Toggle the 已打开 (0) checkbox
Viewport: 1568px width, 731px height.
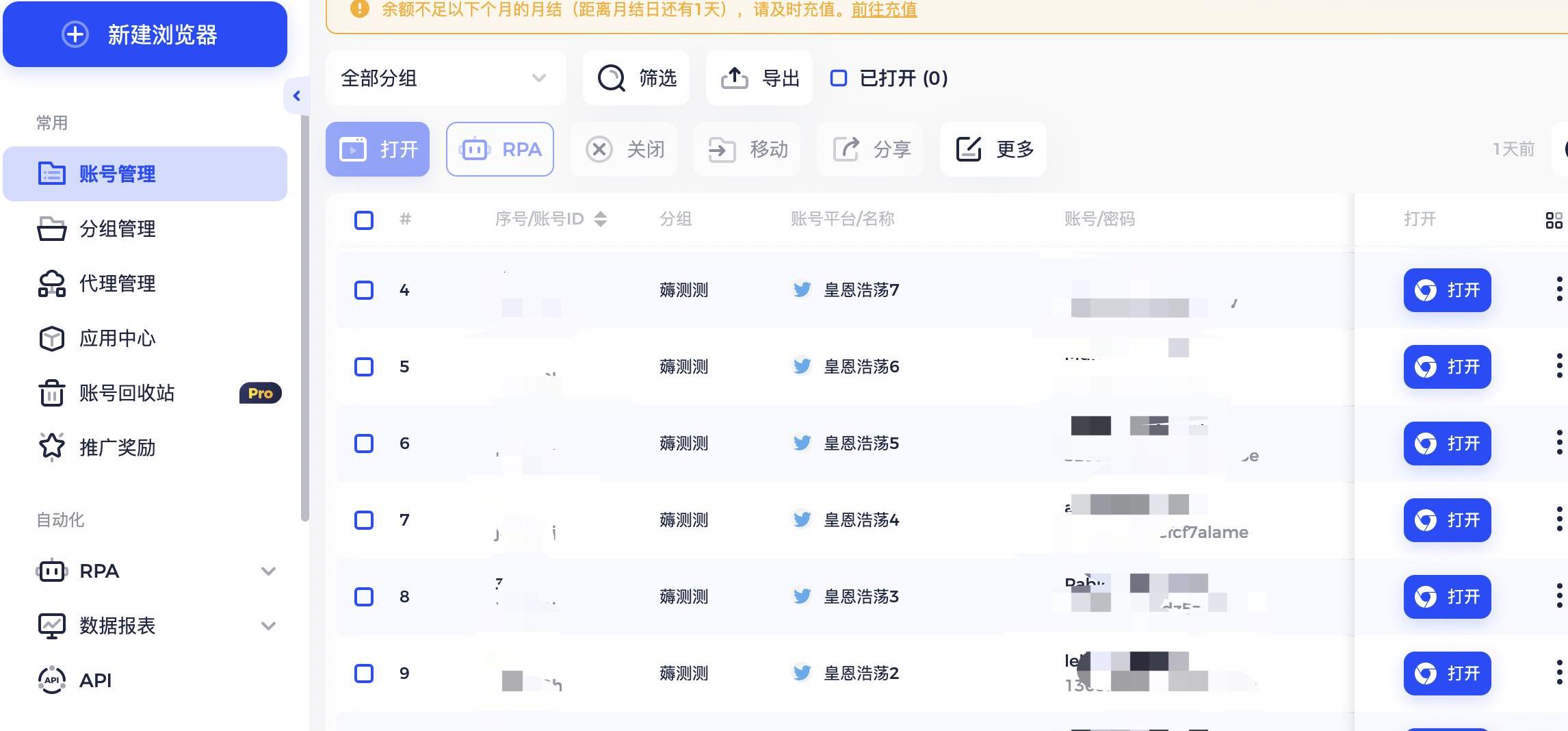tap(839, 78)
